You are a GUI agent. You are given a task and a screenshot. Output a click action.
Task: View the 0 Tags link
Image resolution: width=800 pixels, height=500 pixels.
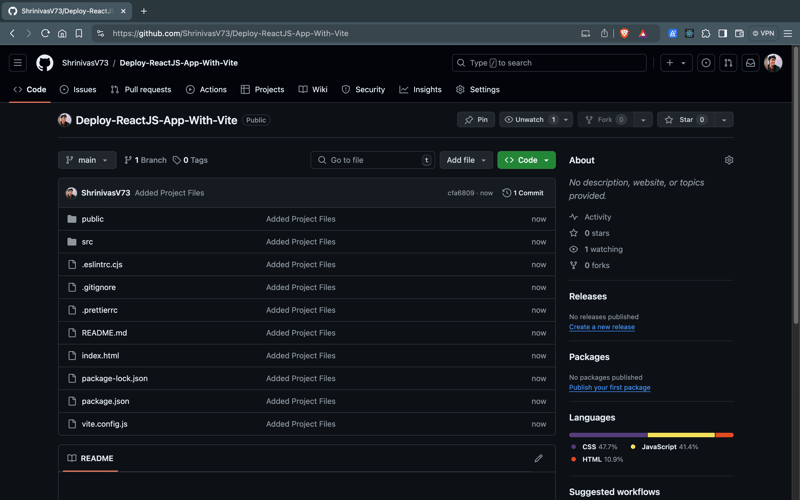point(190,160)
